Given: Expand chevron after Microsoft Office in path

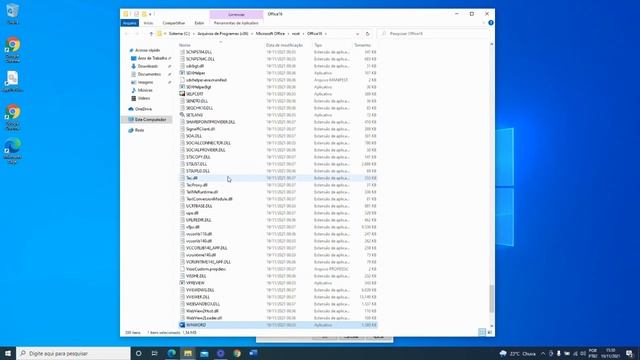Looking at the screenshot, I should pos(288,33).
